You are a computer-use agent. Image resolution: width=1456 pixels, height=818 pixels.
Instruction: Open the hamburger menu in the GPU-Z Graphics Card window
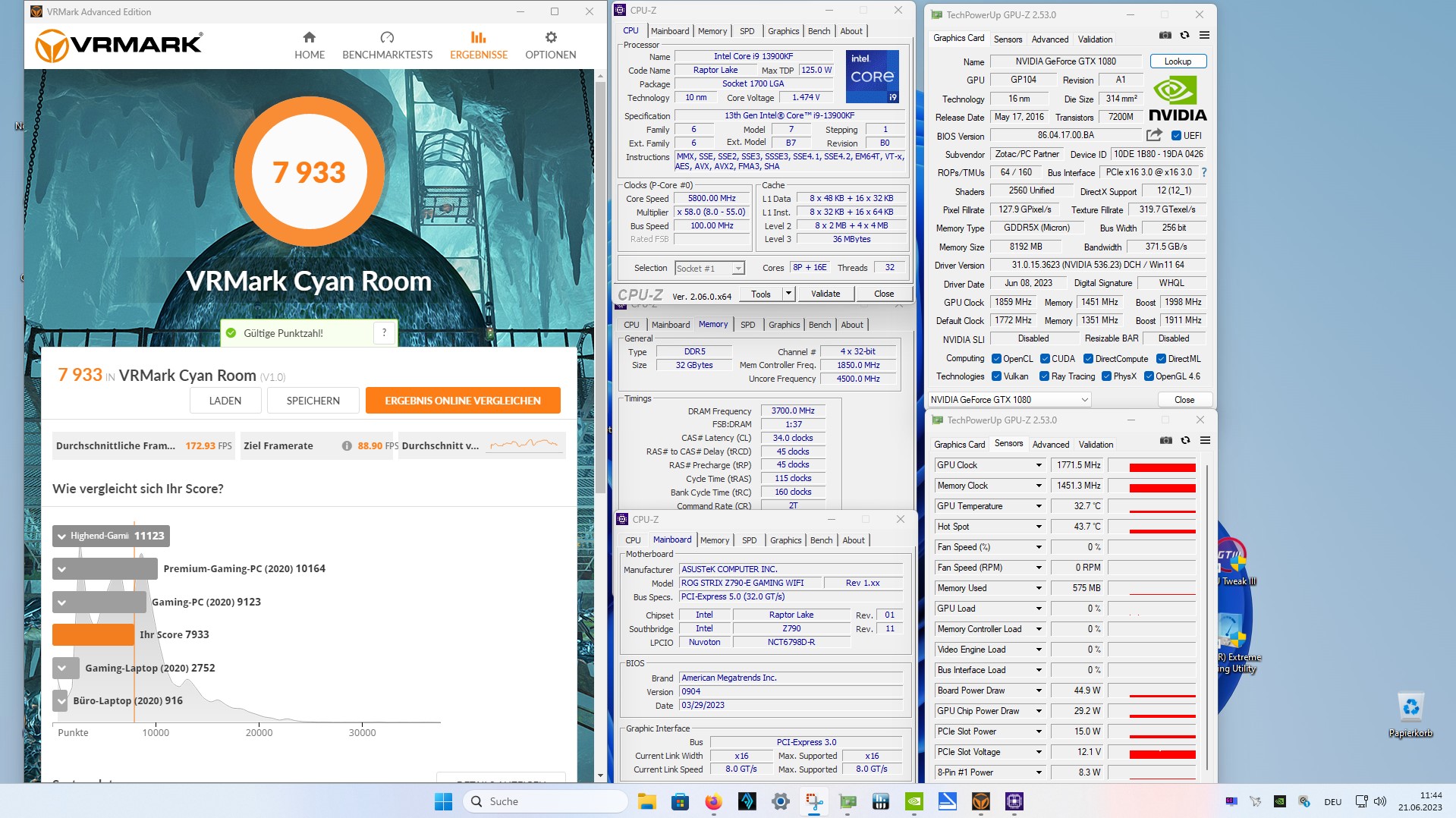(x=1204, y=35)
